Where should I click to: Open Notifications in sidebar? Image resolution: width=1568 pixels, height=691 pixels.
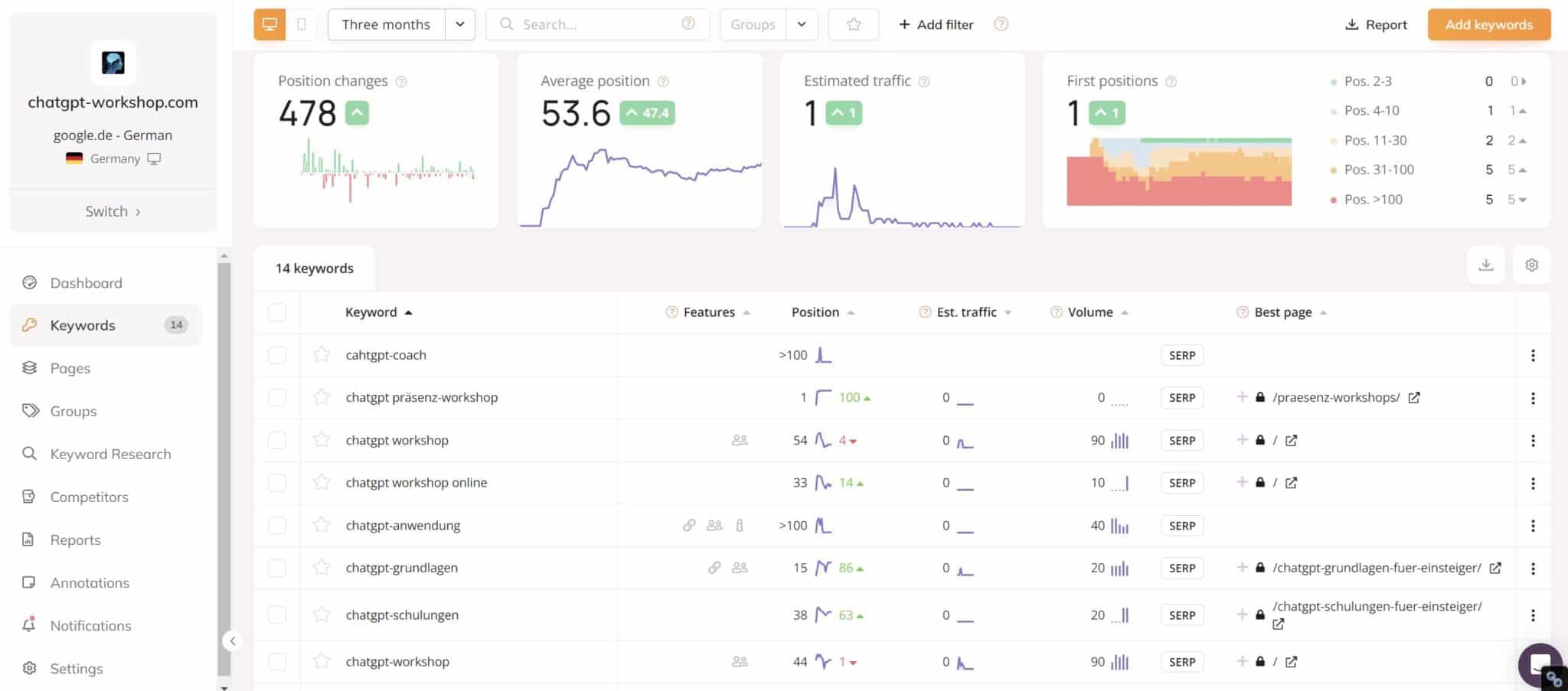(90, 625)
